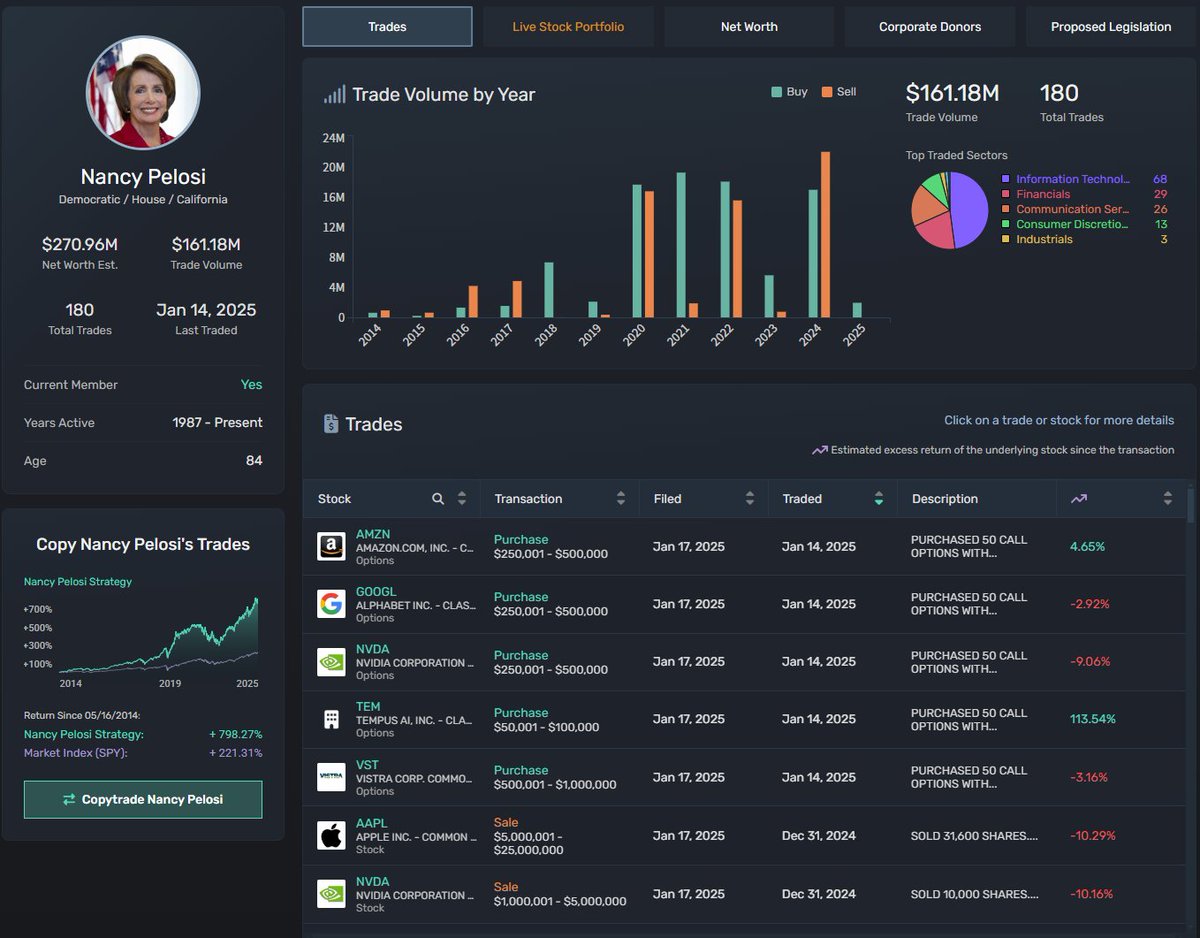Open the Proposed Legislation tab
1200x938 pixels.
(x=1111, y=27)
